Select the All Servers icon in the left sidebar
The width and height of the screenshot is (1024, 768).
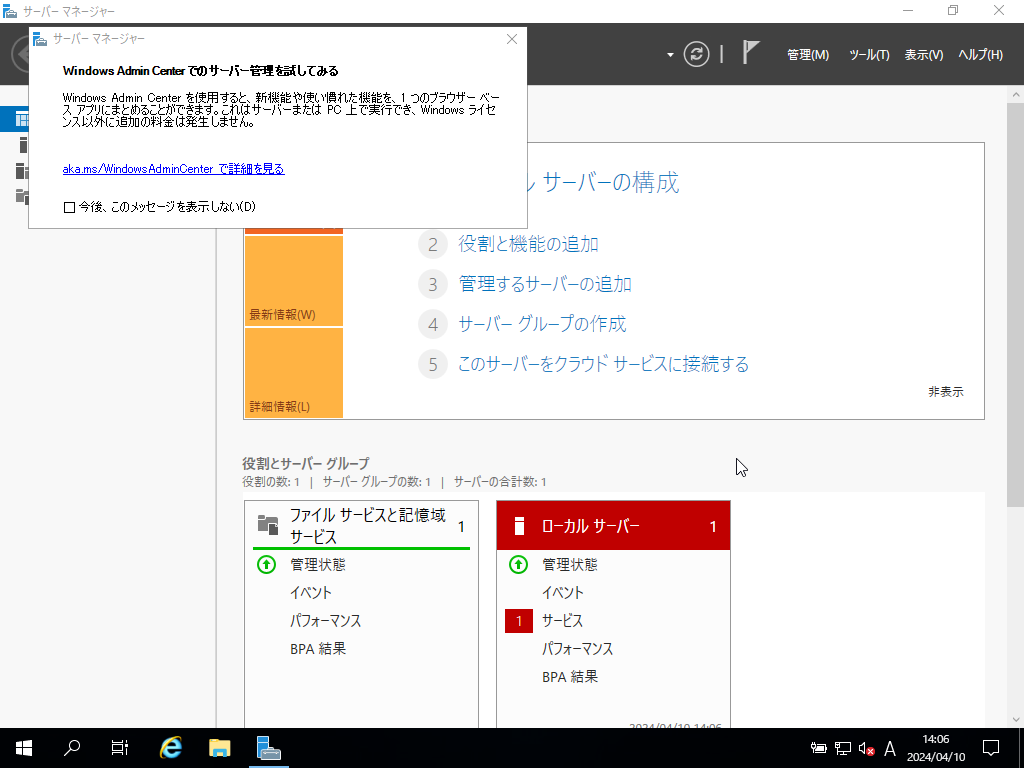click(x=22, y=170)
